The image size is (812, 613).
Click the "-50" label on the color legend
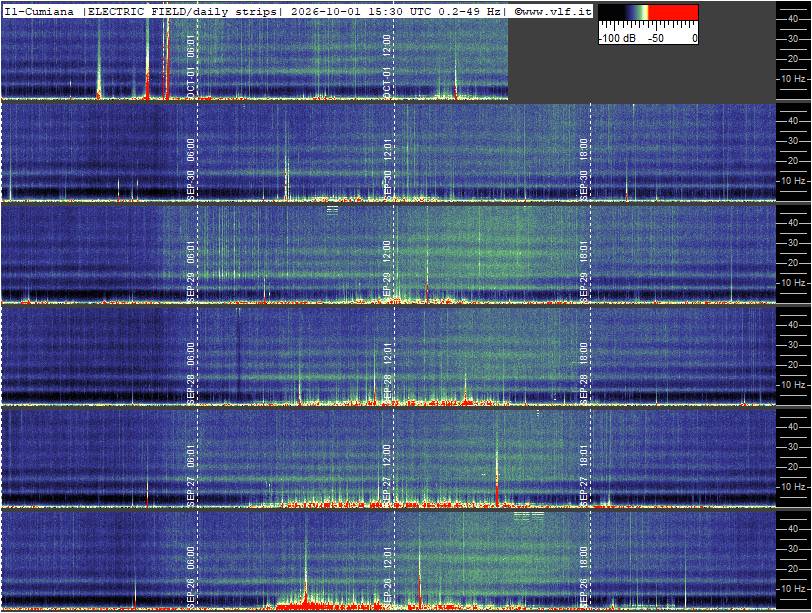[x=656, y=38]
